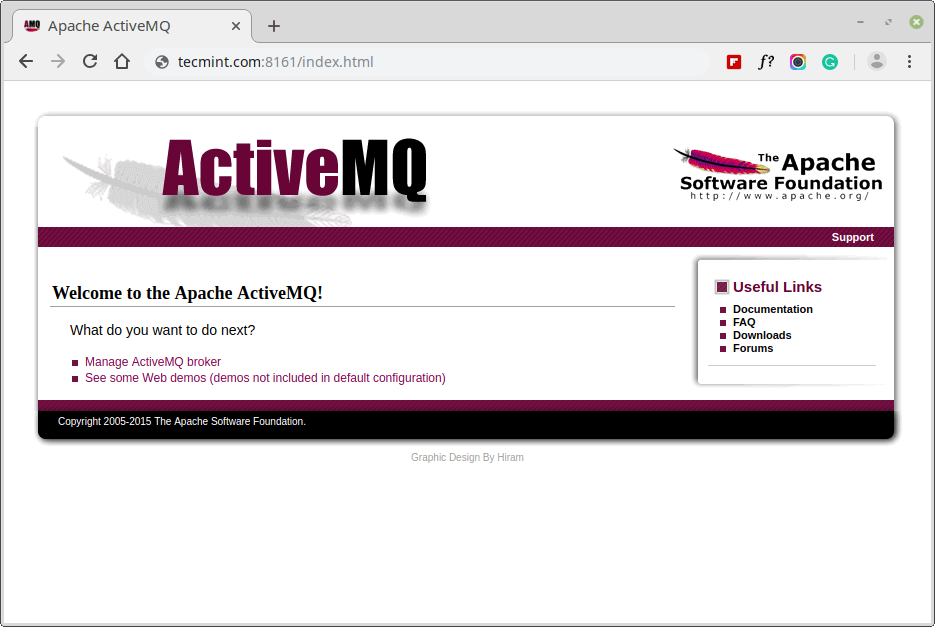Open the FAQ useful link
Image resolution: width=935 pixels, height=627 pixels.
coord(744,322)
